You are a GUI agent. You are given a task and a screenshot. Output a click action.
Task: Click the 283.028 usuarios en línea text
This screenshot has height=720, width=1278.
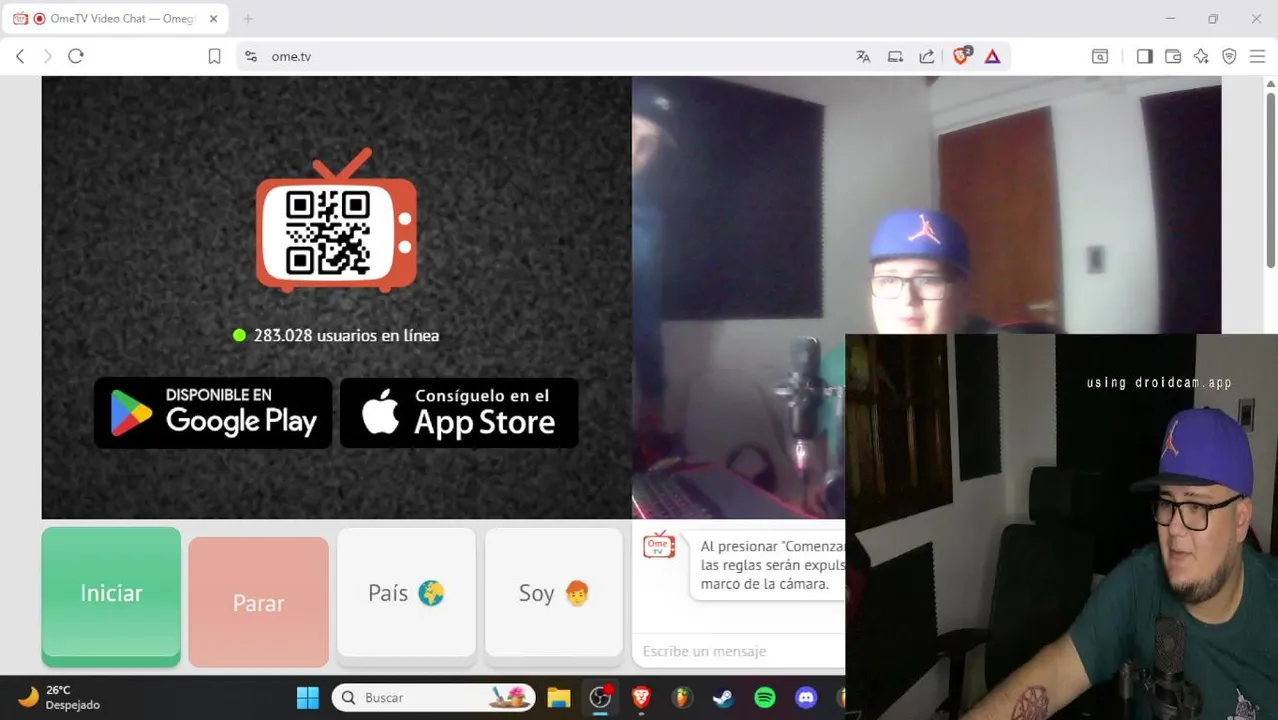click(346, 335)
